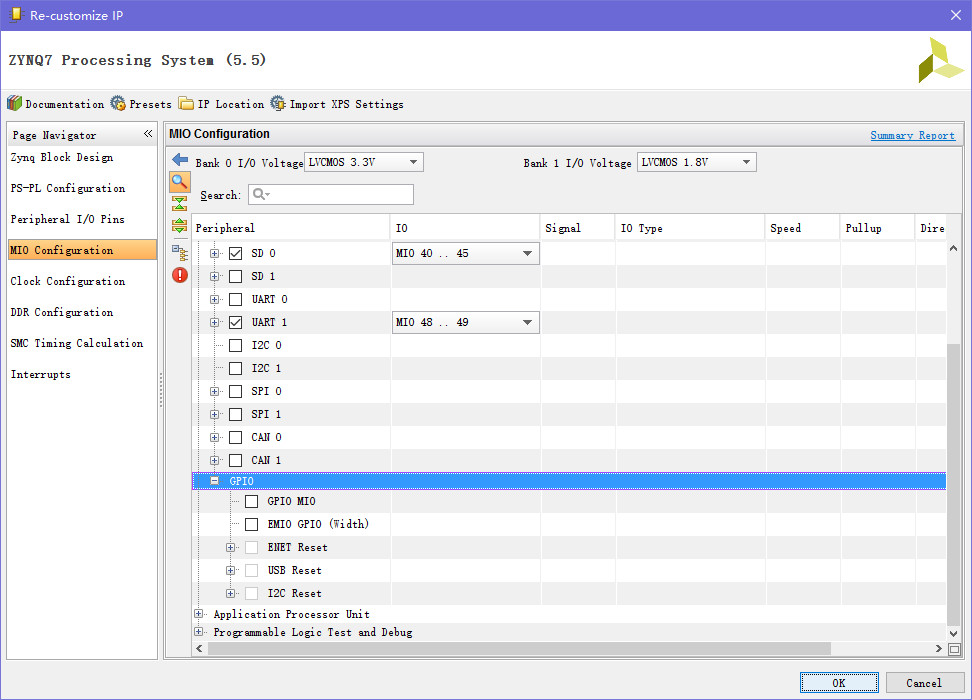This screenshot has height=700, width=972.
Task: Uncheck the SD 0 peripheral
Action: (235, 253)
